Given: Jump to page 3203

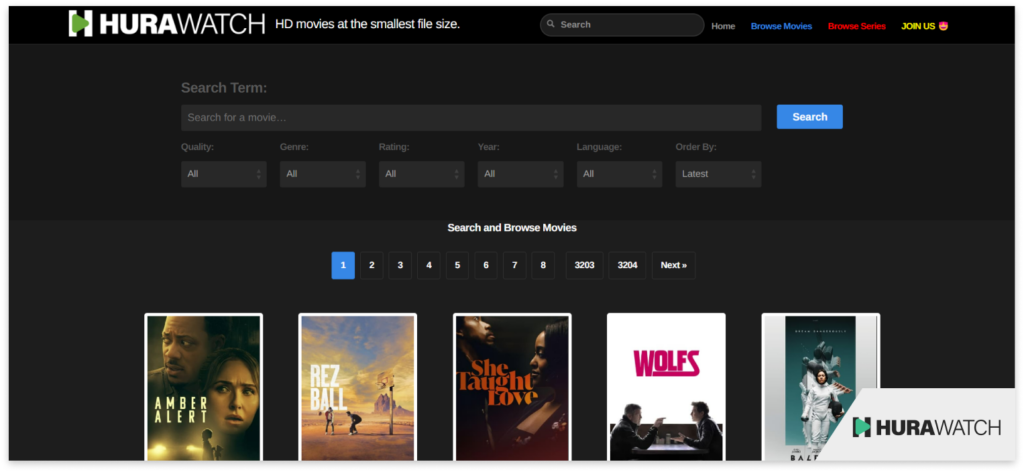Looking at the screenshot, I should (584, 265).
